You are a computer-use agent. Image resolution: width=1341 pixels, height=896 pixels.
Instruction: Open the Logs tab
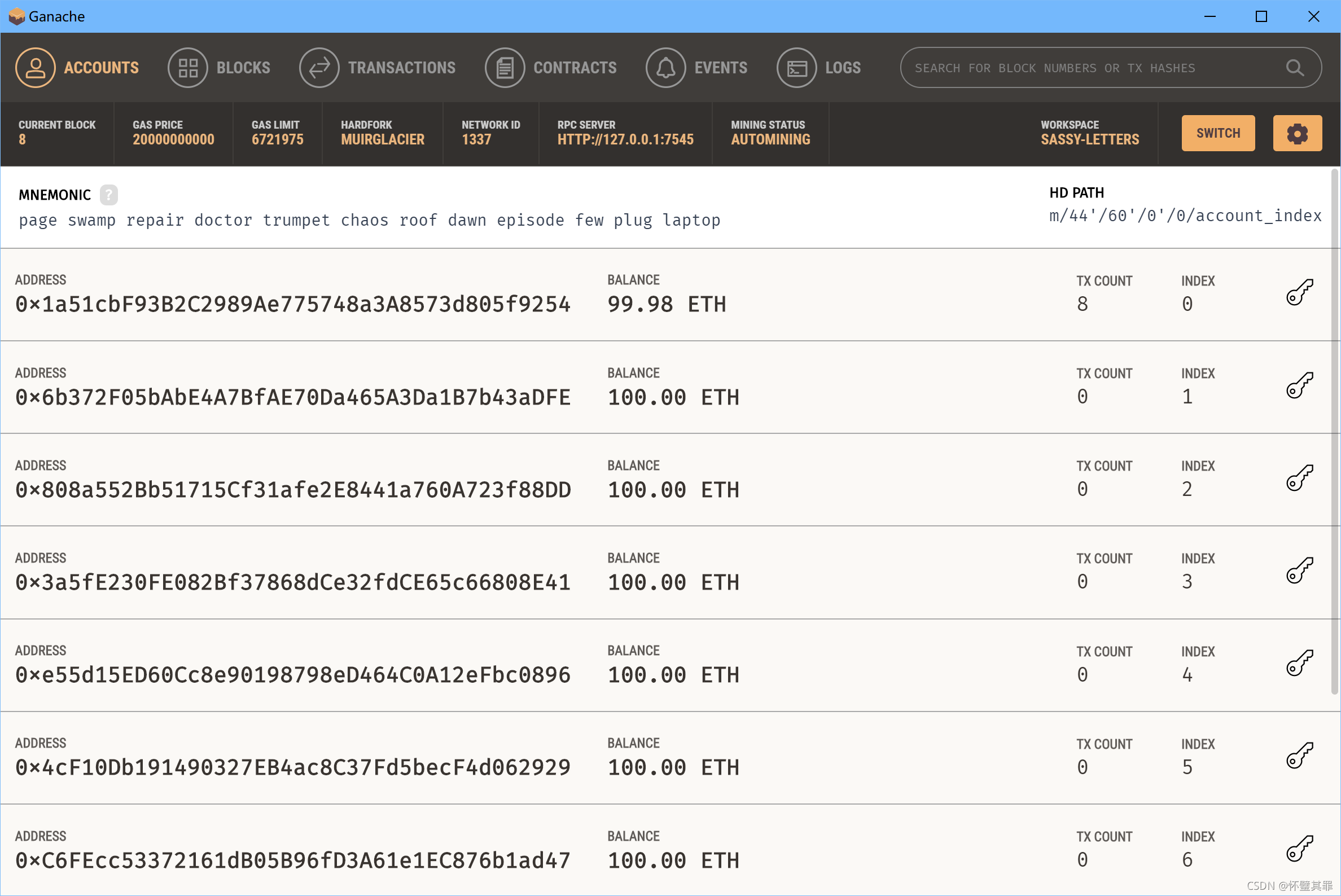[818, 68]
